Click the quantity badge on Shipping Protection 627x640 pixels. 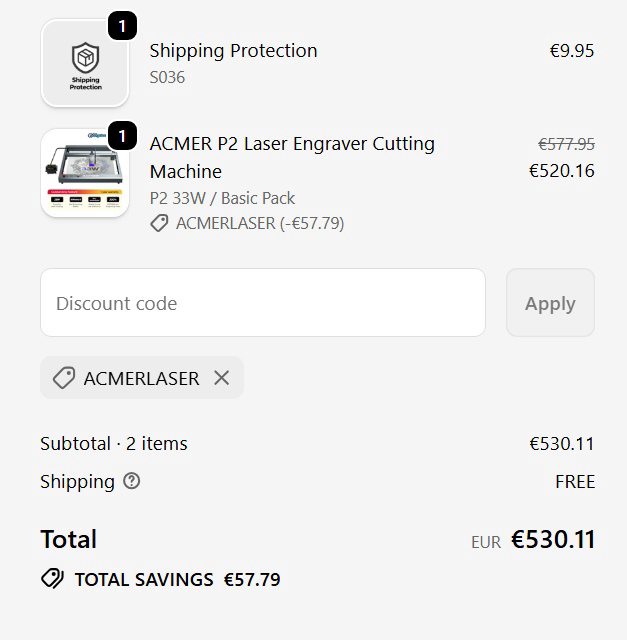(121, 26)
